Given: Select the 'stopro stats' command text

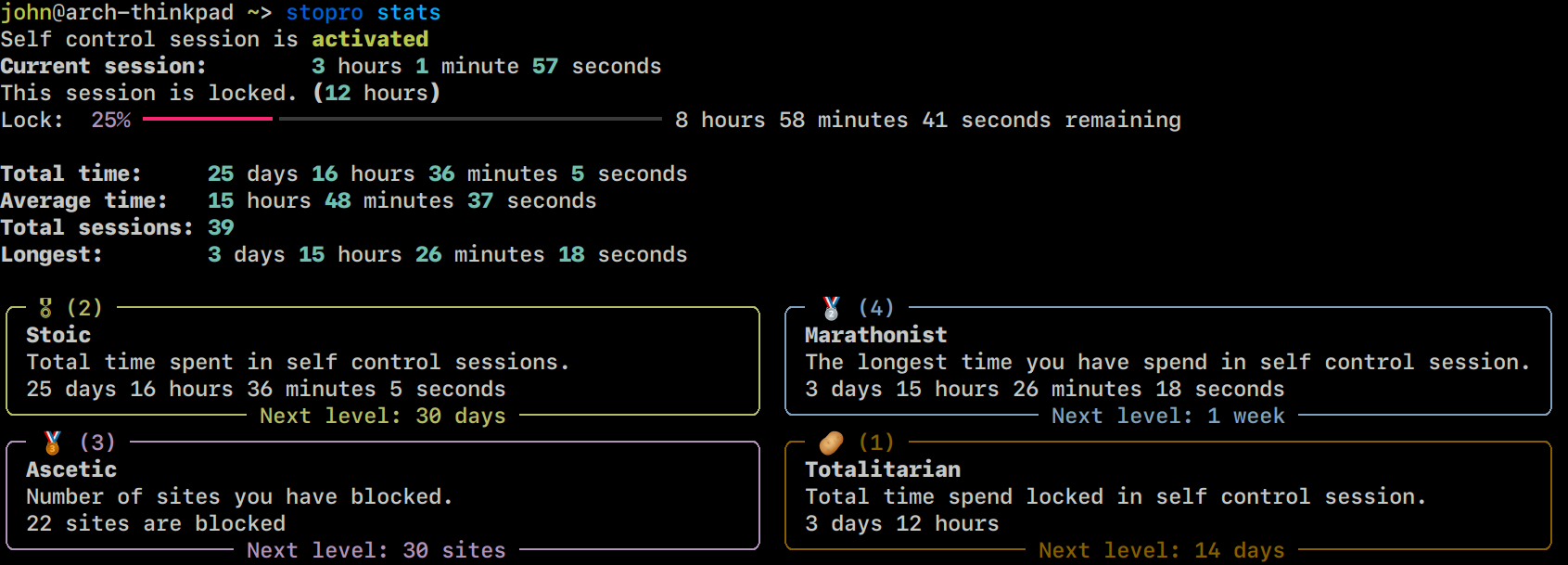Looking at the screenshot, I should (363, 13).
